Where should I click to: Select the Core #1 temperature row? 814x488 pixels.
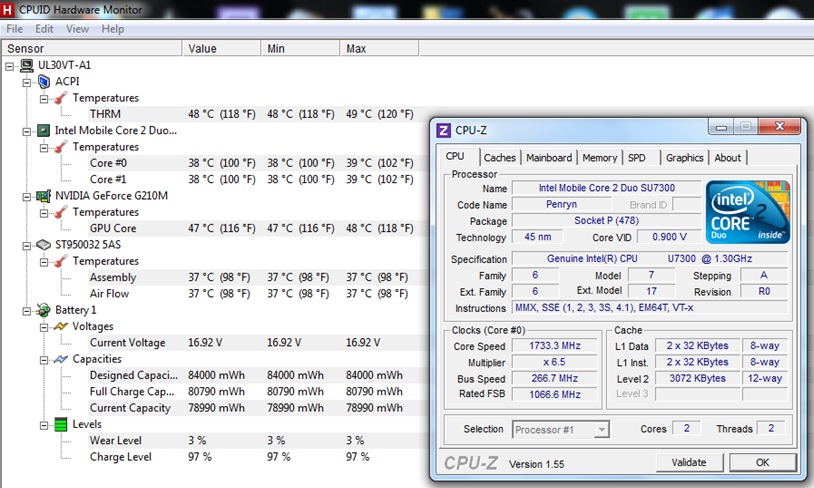click(x=251, y=180)
